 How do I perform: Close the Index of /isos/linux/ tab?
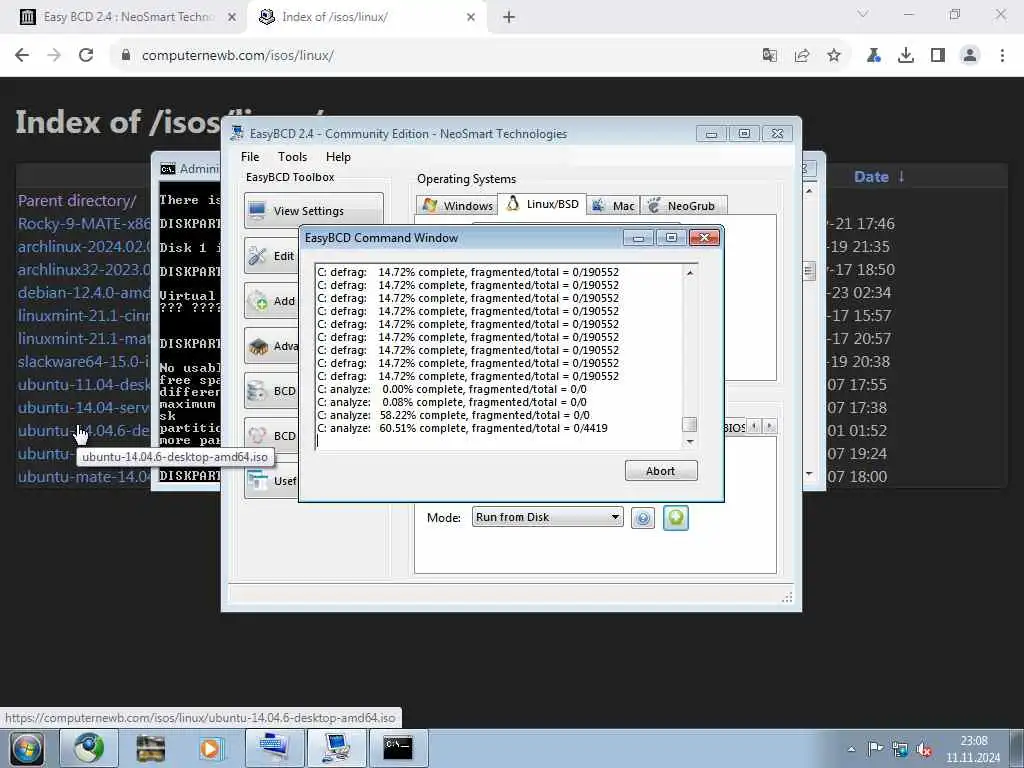click(471, 18)
